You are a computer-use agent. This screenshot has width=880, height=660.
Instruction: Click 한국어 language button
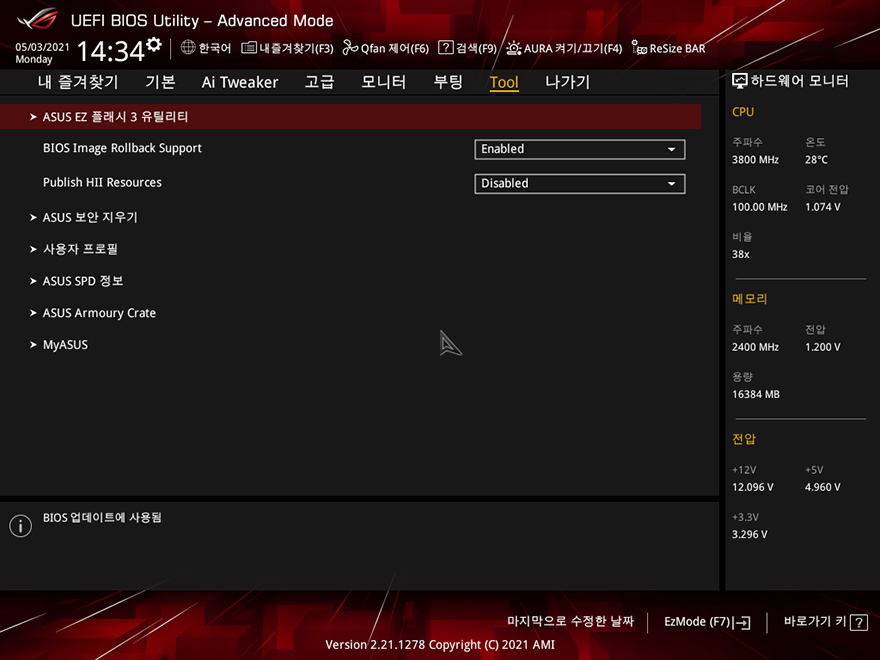206,48
